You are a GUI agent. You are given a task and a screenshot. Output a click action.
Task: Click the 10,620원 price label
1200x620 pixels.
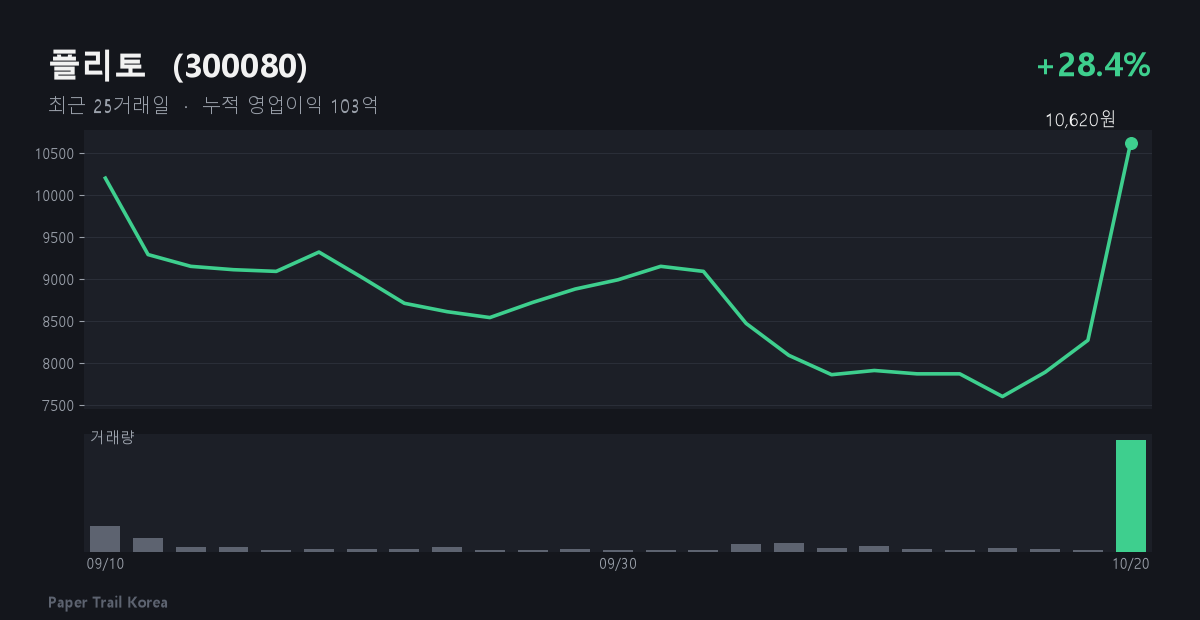pos(1080,120)
